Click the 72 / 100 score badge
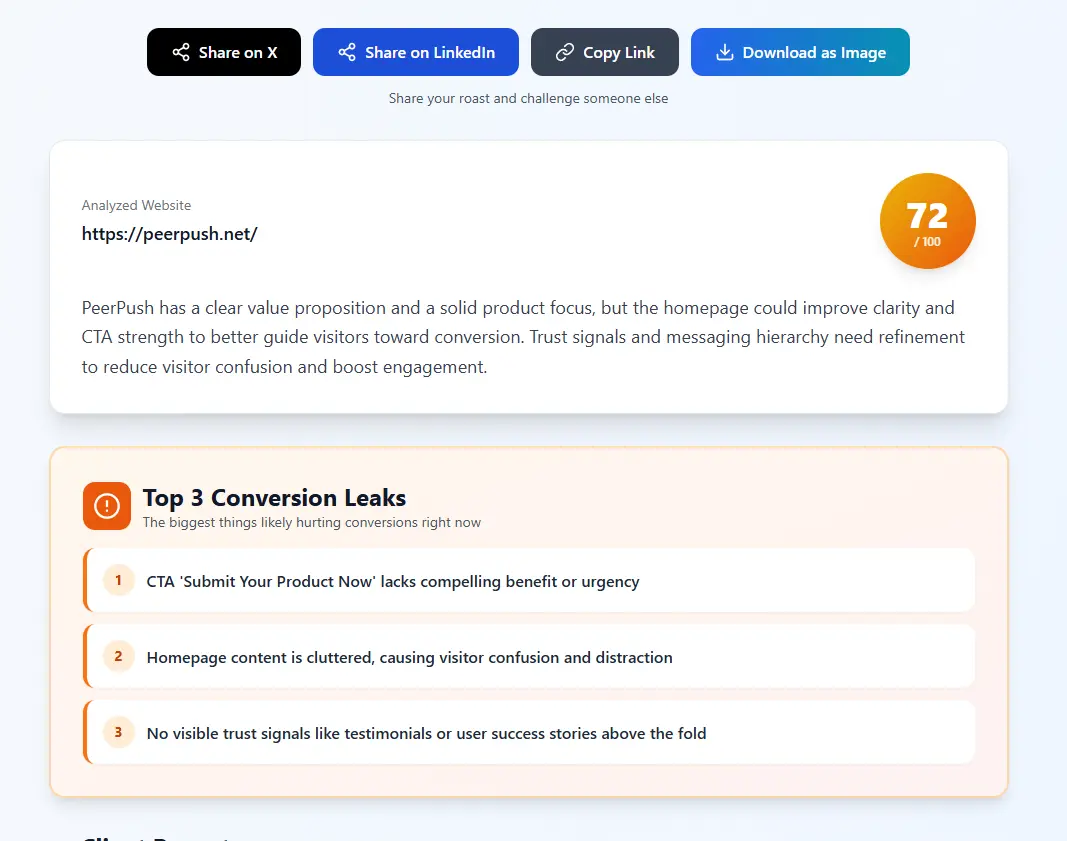Image resolution: width=1067 pixels, height=841 pixels. coord(928,221)
